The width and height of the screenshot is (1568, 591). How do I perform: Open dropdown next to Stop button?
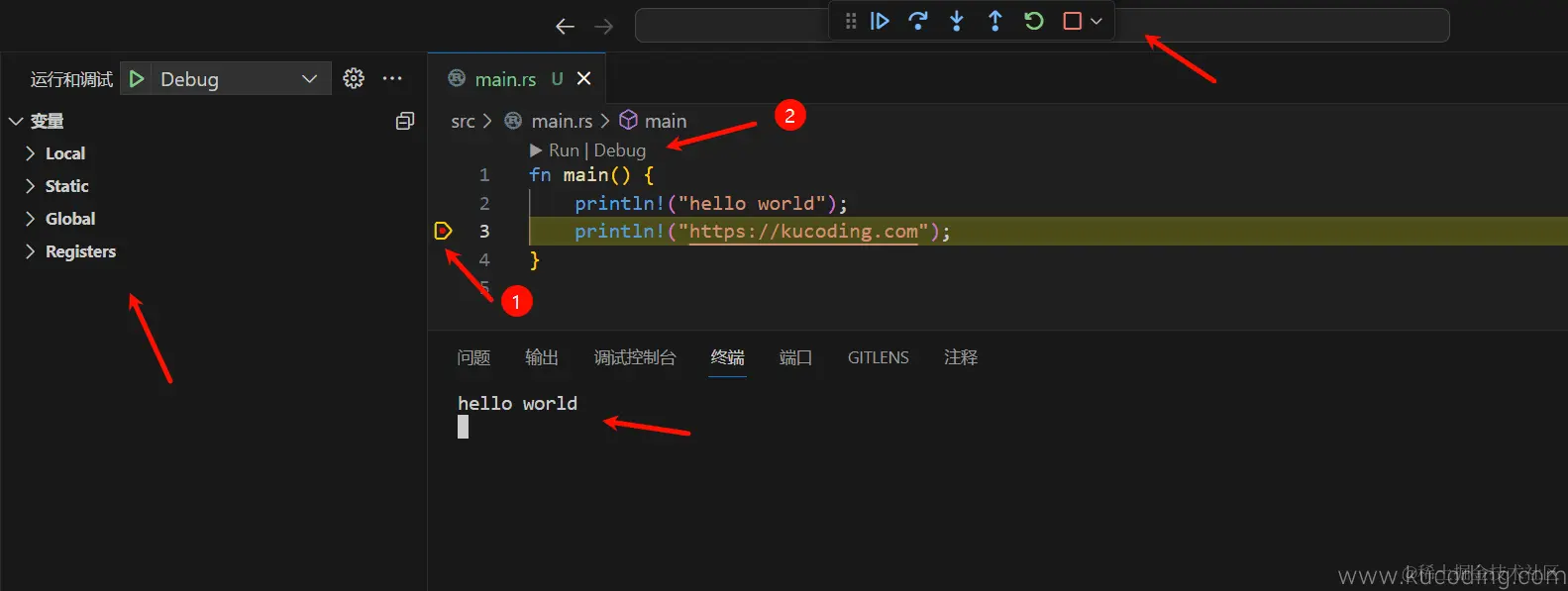[x=1097, y=21]
